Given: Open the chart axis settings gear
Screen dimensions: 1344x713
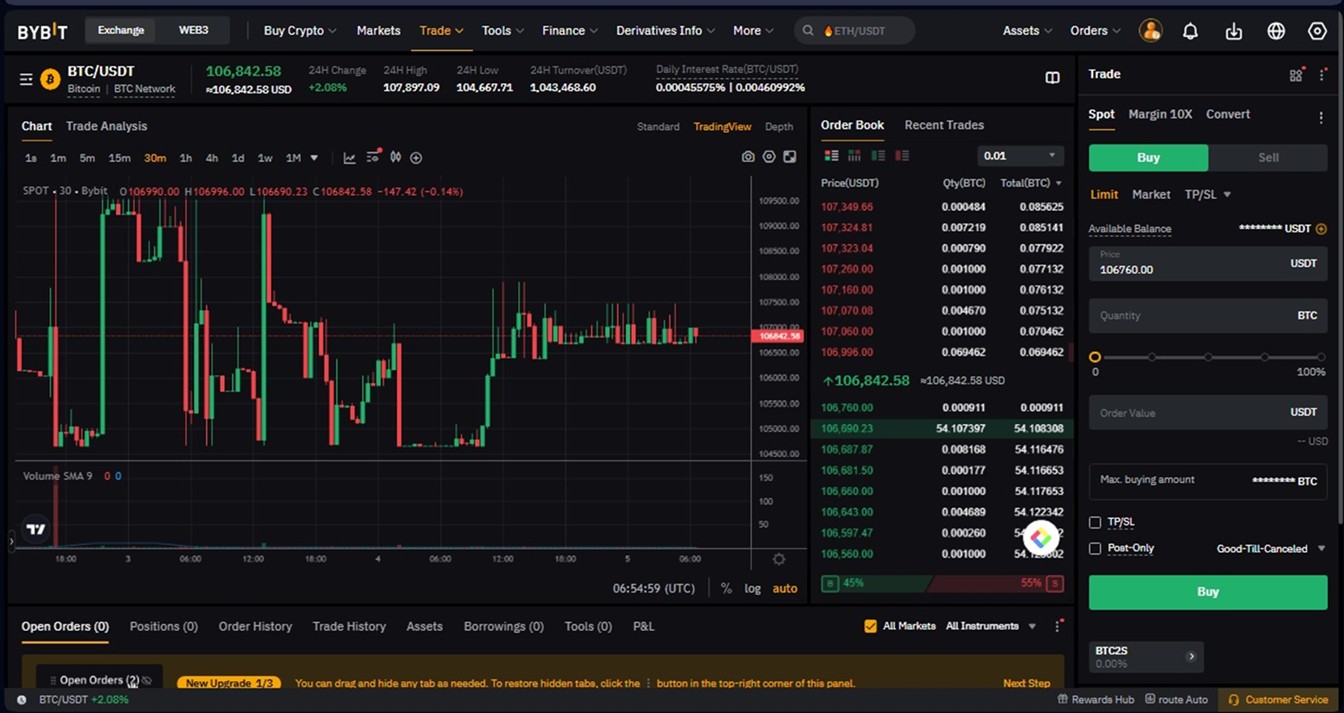Looking at the screenshot, I should click(x=779, y=559).
